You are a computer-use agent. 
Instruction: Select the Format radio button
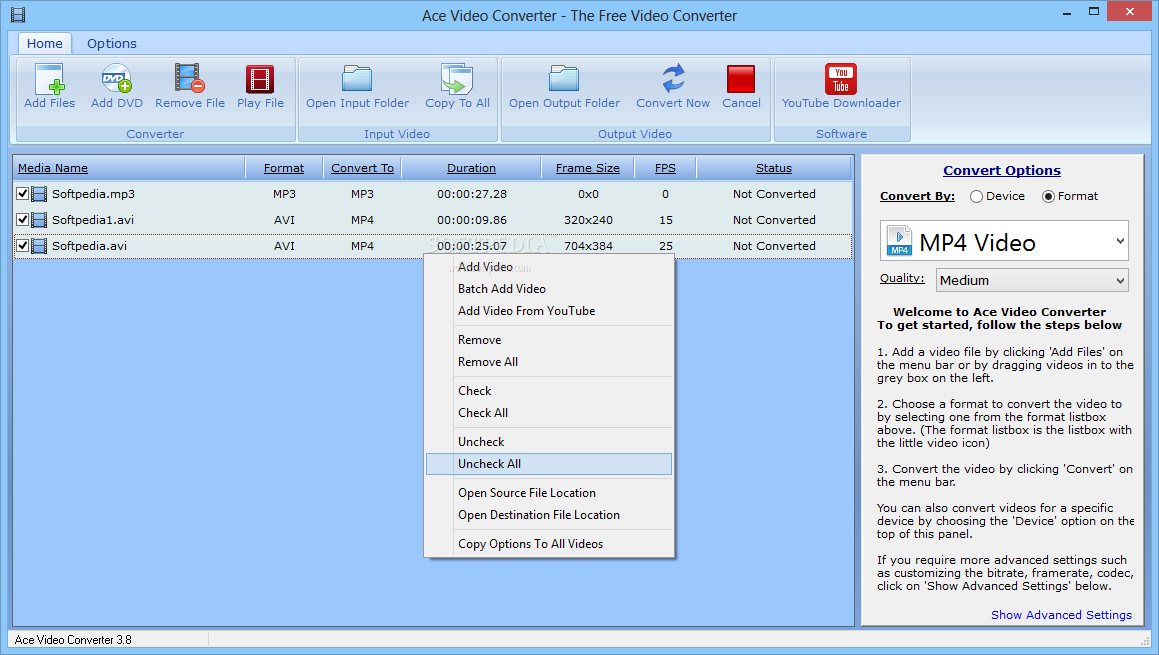1048,197
